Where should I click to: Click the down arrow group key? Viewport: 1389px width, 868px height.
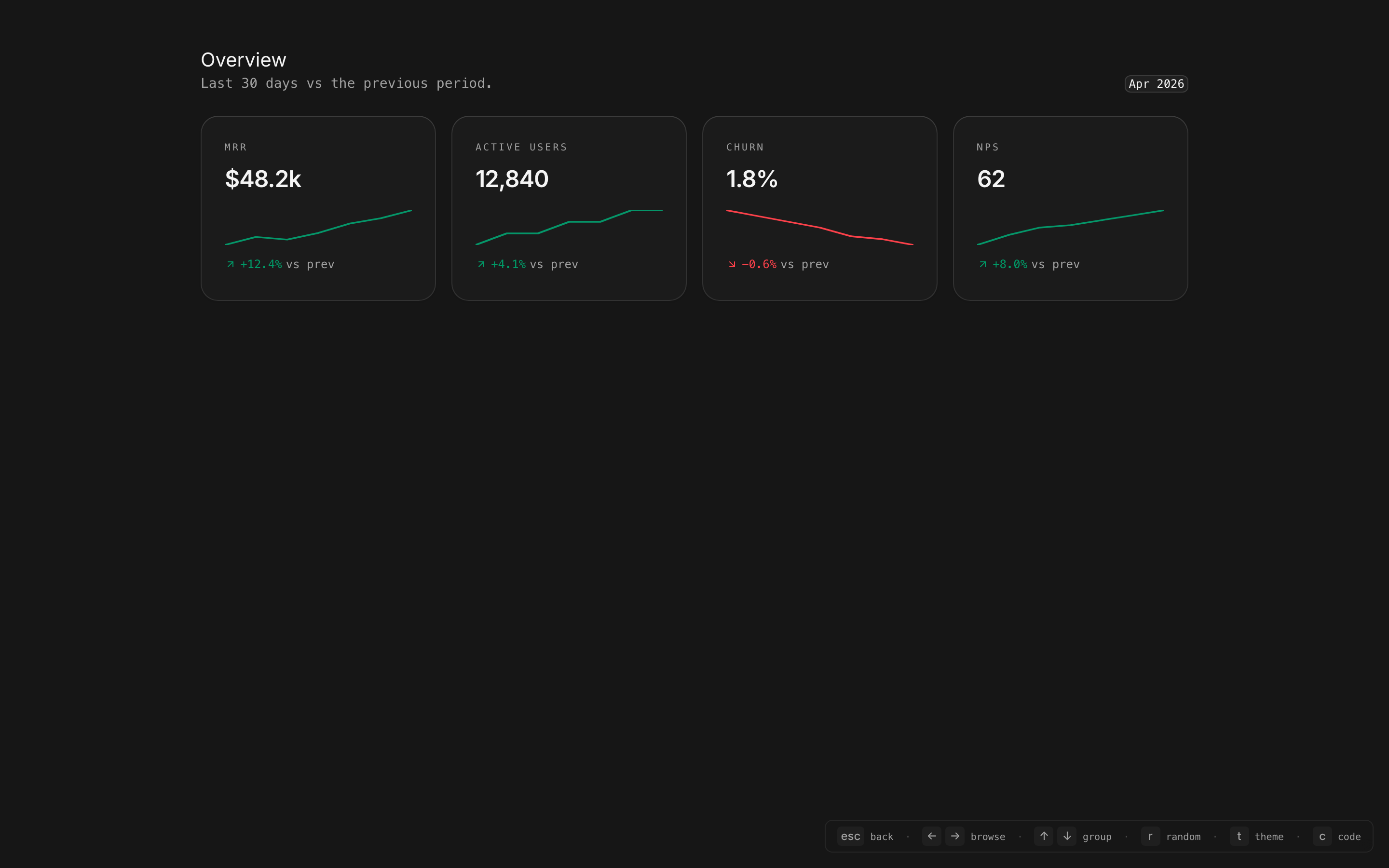pyautogui.click(x=1067, y=837)
